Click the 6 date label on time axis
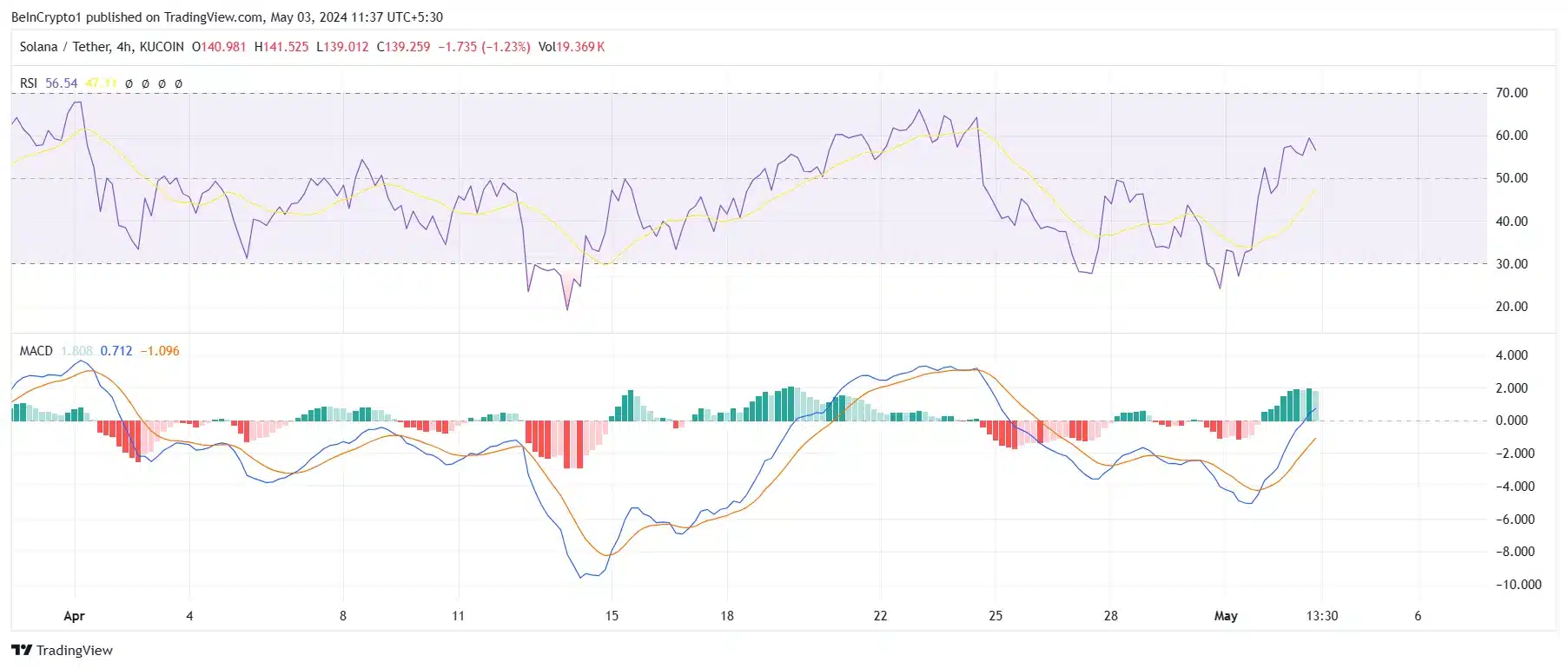 (1418, 616)
